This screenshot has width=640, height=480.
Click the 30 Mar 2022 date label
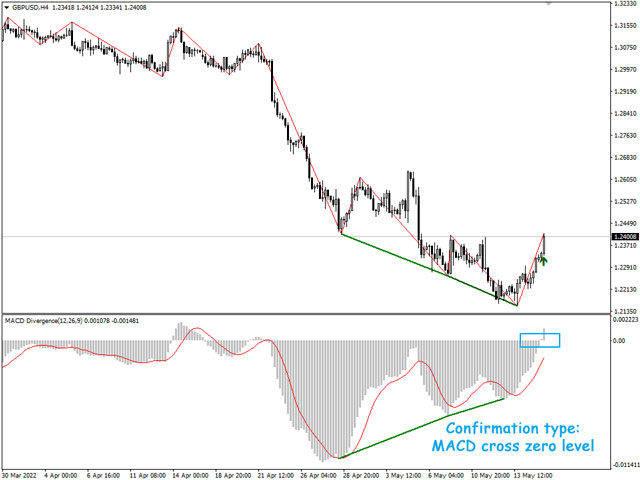point(20,476)
